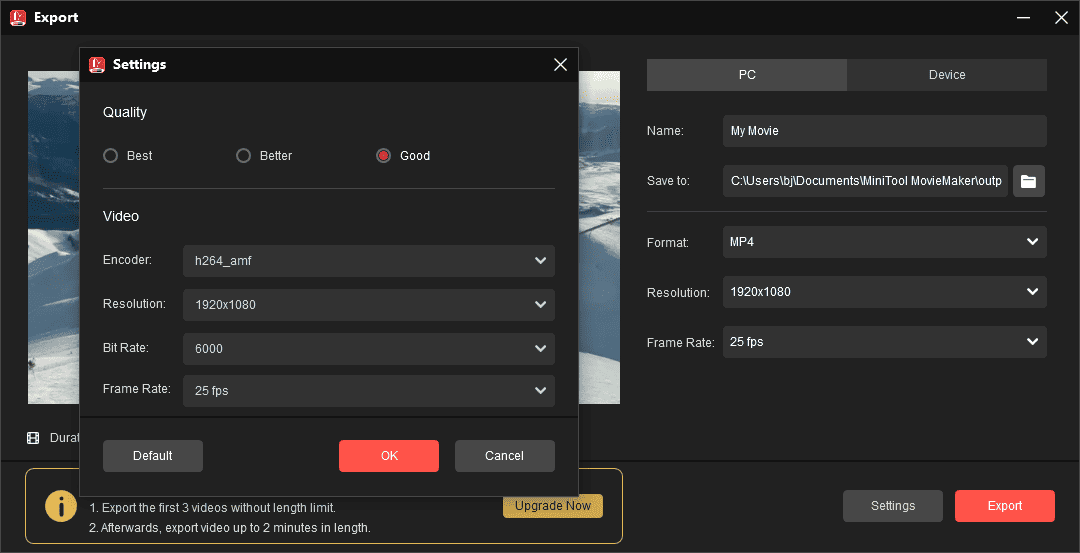Viewport: 1080px width, 553px height.
Task: Click the Export window title text
Action: tap(56, 18)
